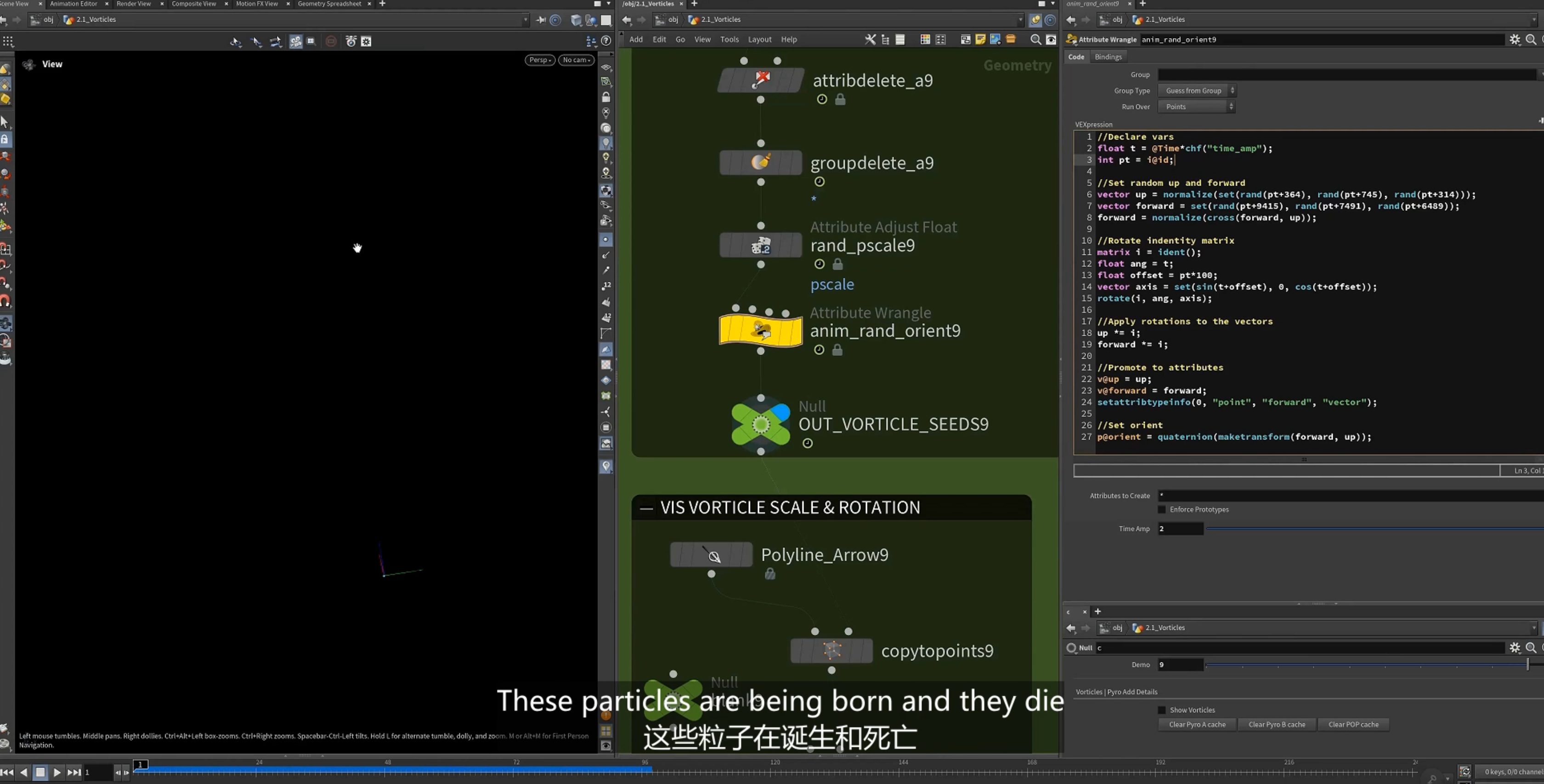Switch to the Bindings tab
Viewport: 1544px width, 784px height.
click(x=1108, y=57)
